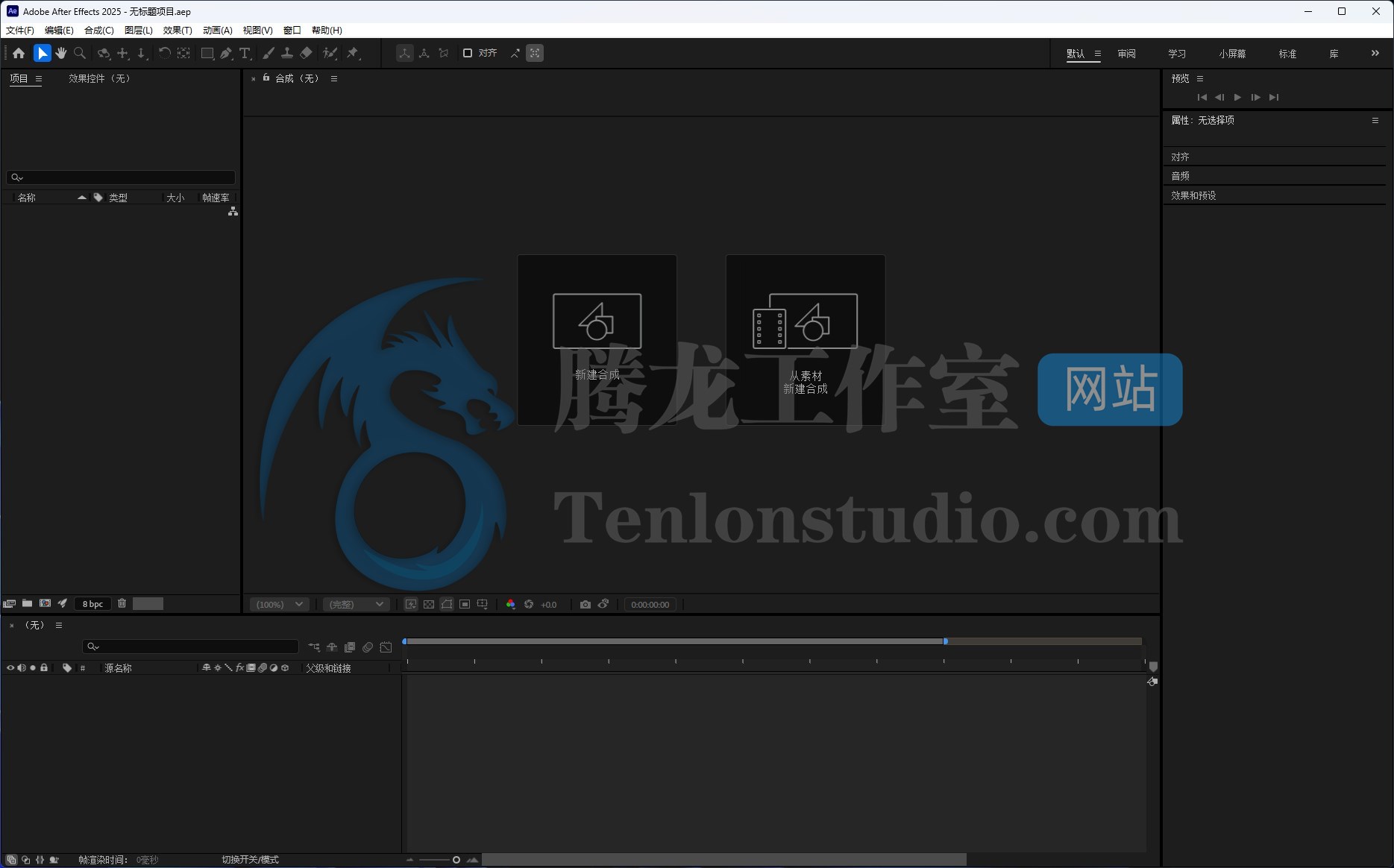Screen dimensions: 1394x868
Task: Select the Clone Stamp tool
Action: [x=286, y=53]
